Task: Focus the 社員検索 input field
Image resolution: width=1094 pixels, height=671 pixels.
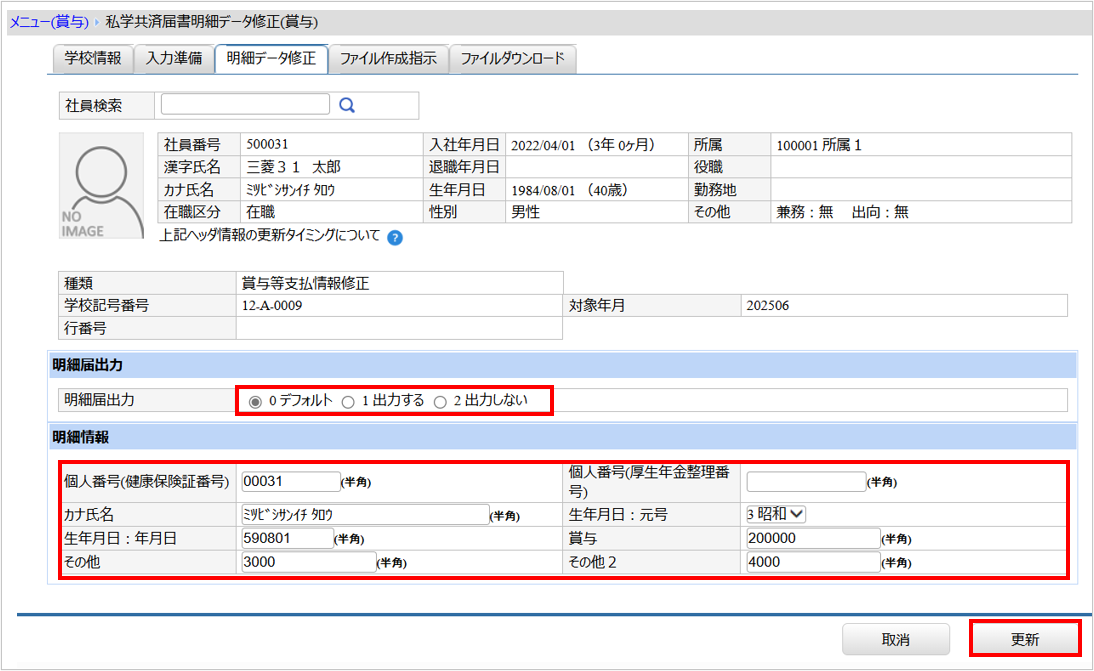Action: coord(245,104)
